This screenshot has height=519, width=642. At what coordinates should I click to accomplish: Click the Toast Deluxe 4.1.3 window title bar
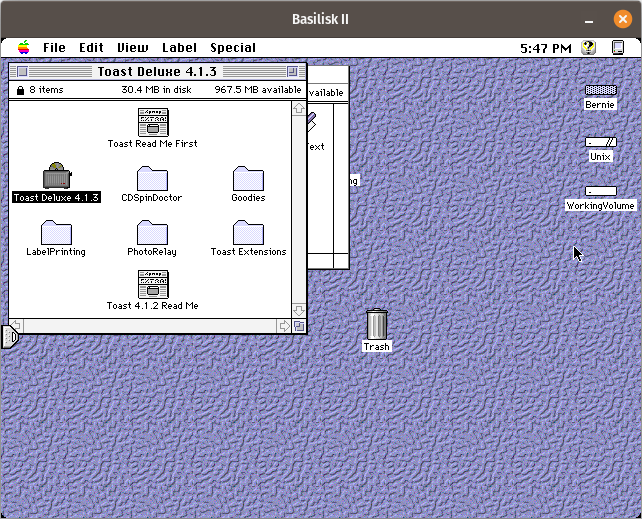(x=157, y=72)
